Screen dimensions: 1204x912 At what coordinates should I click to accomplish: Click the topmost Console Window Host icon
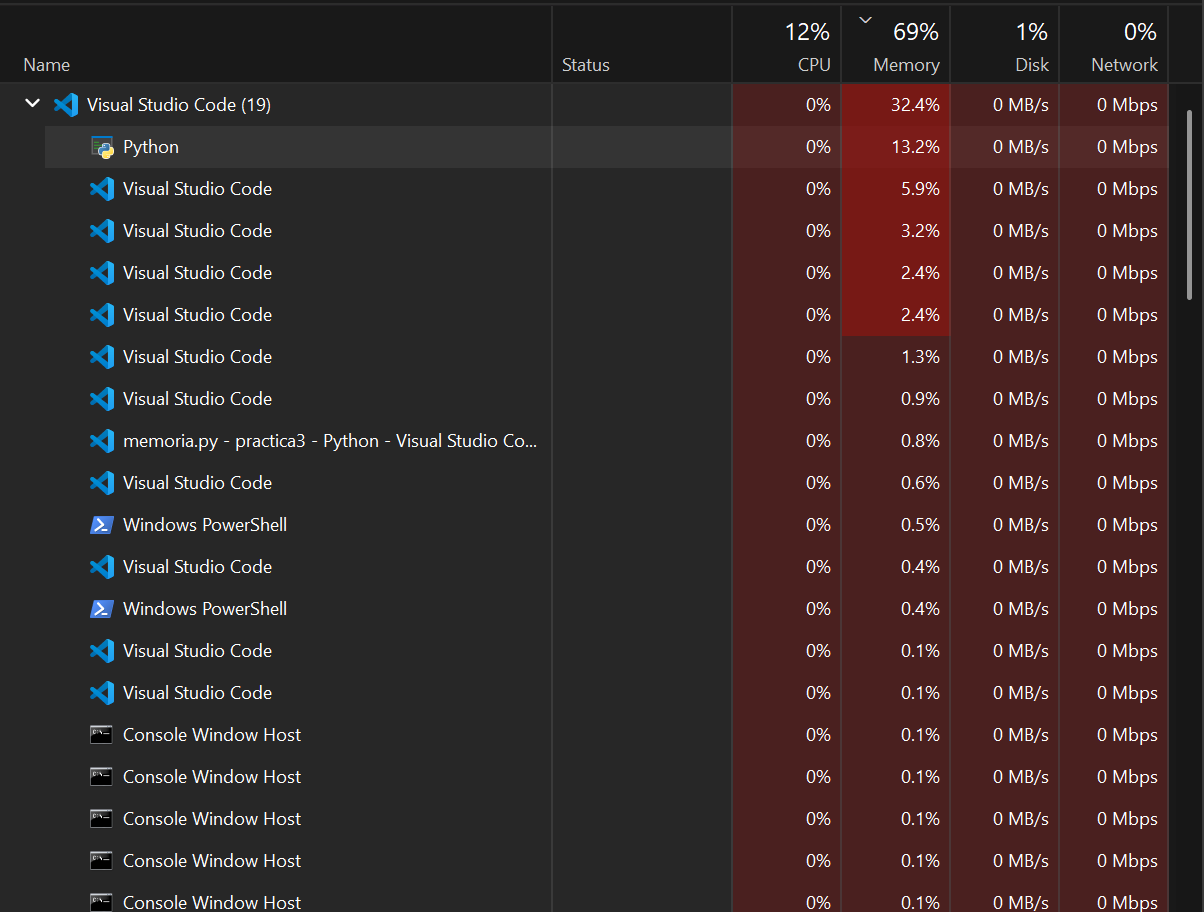(x=101, y=735)
